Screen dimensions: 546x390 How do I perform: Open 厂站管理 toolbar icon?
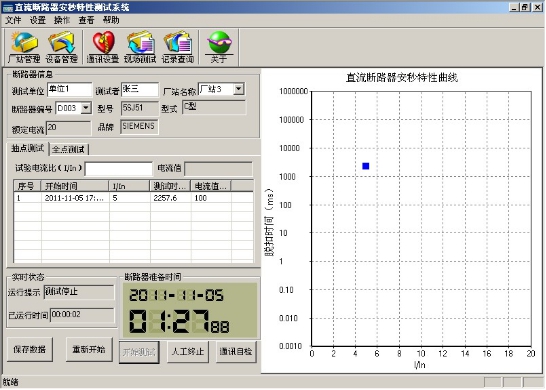point(24,47)
